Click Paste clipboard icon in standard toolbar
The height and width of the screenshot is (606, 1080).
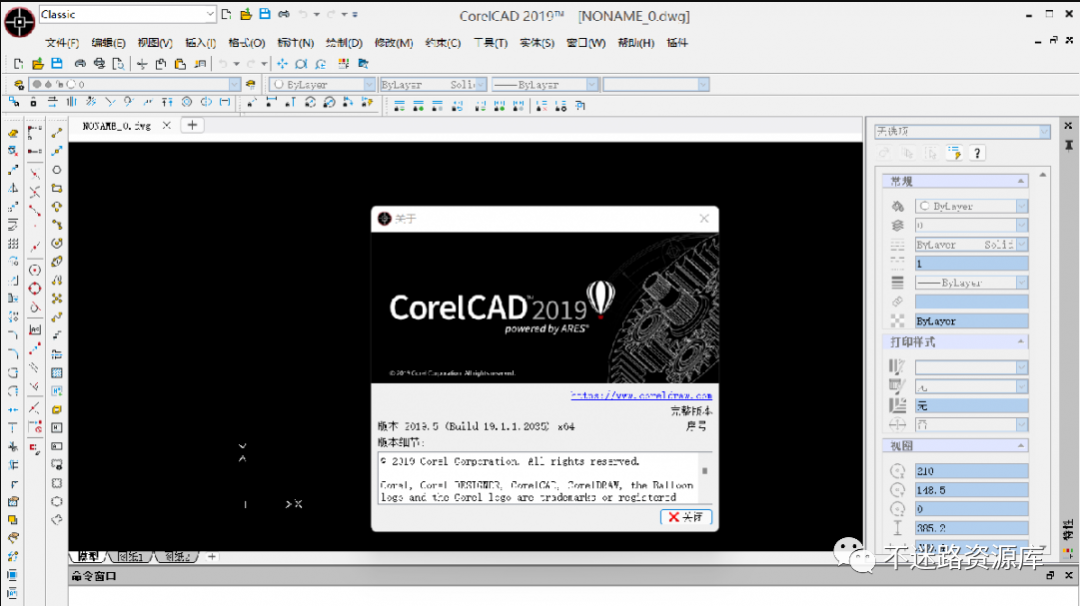(x=180, y=64)
